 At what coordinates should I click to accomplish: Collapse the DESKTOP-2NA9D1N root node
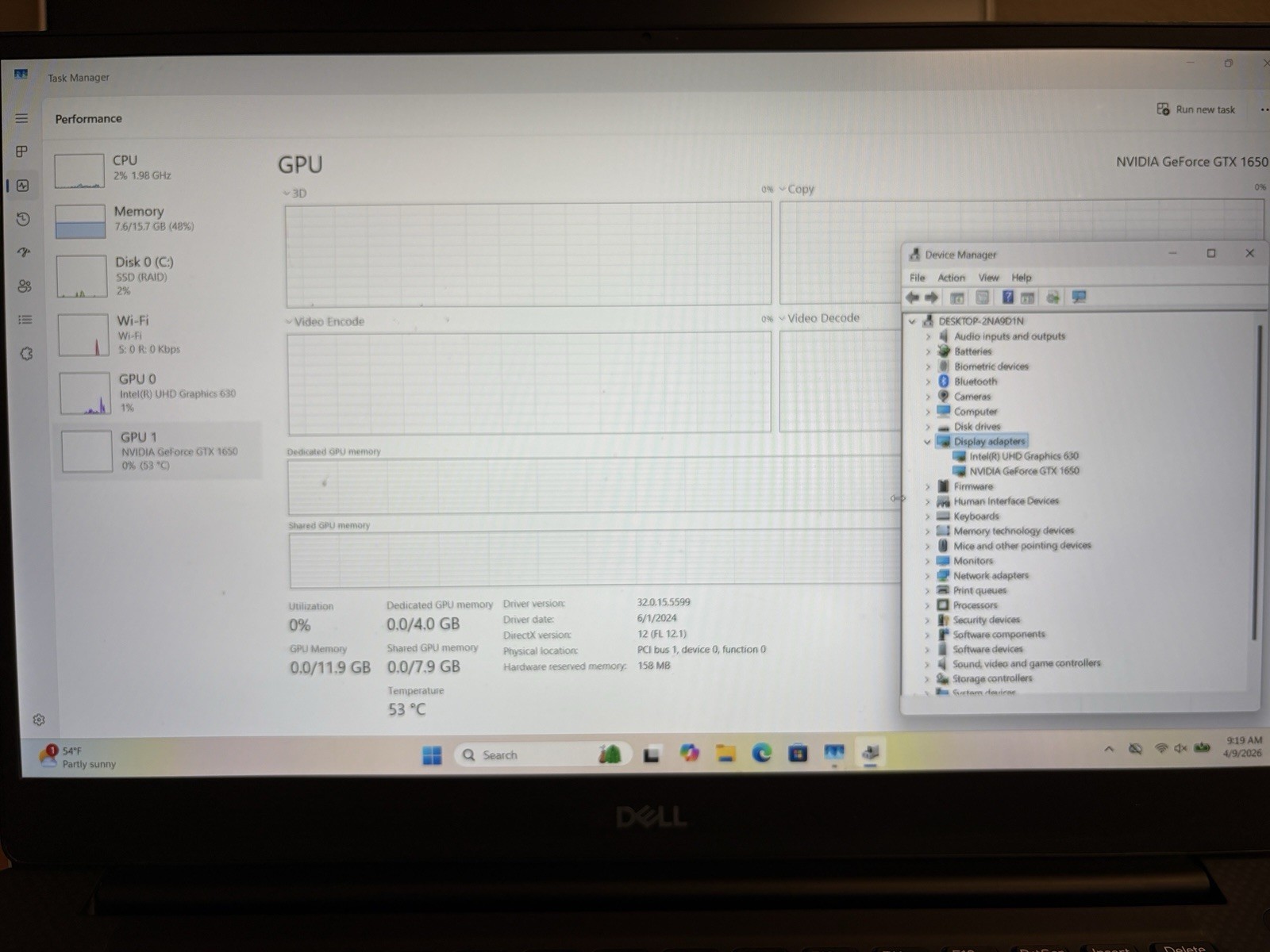(x=913, y=321)
